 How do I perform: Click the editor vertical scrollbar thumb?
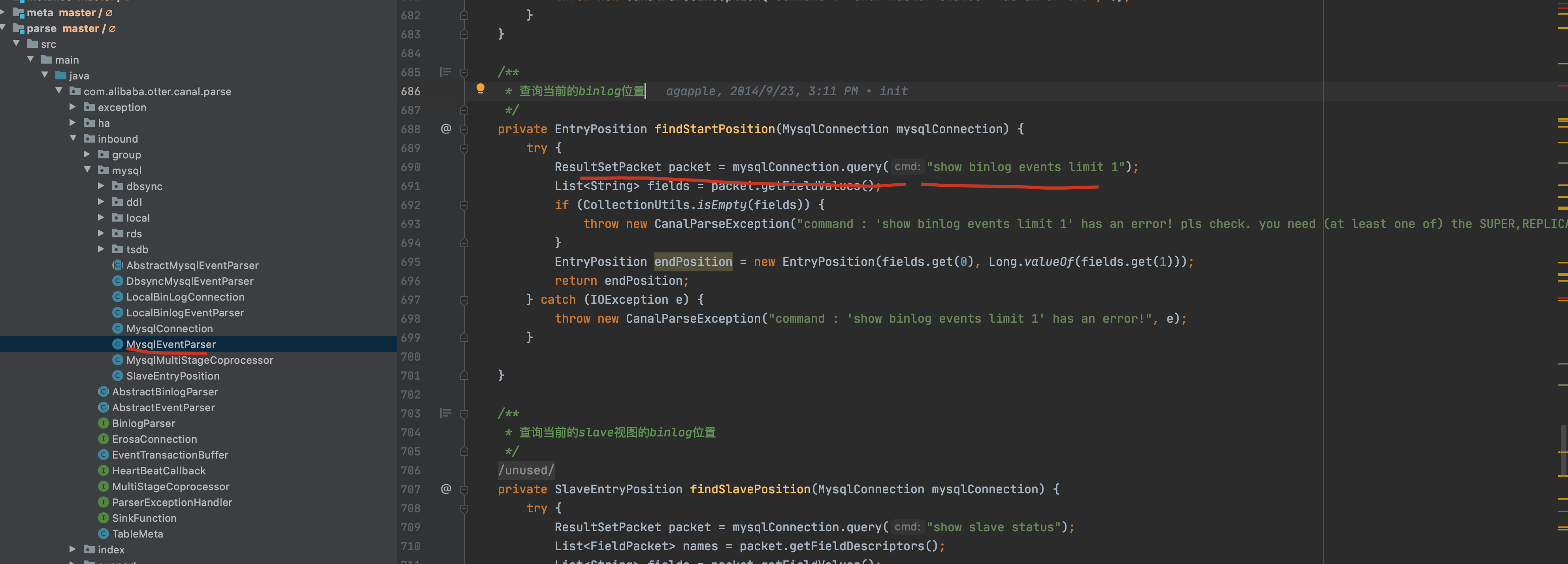[x=1563, y=450]
